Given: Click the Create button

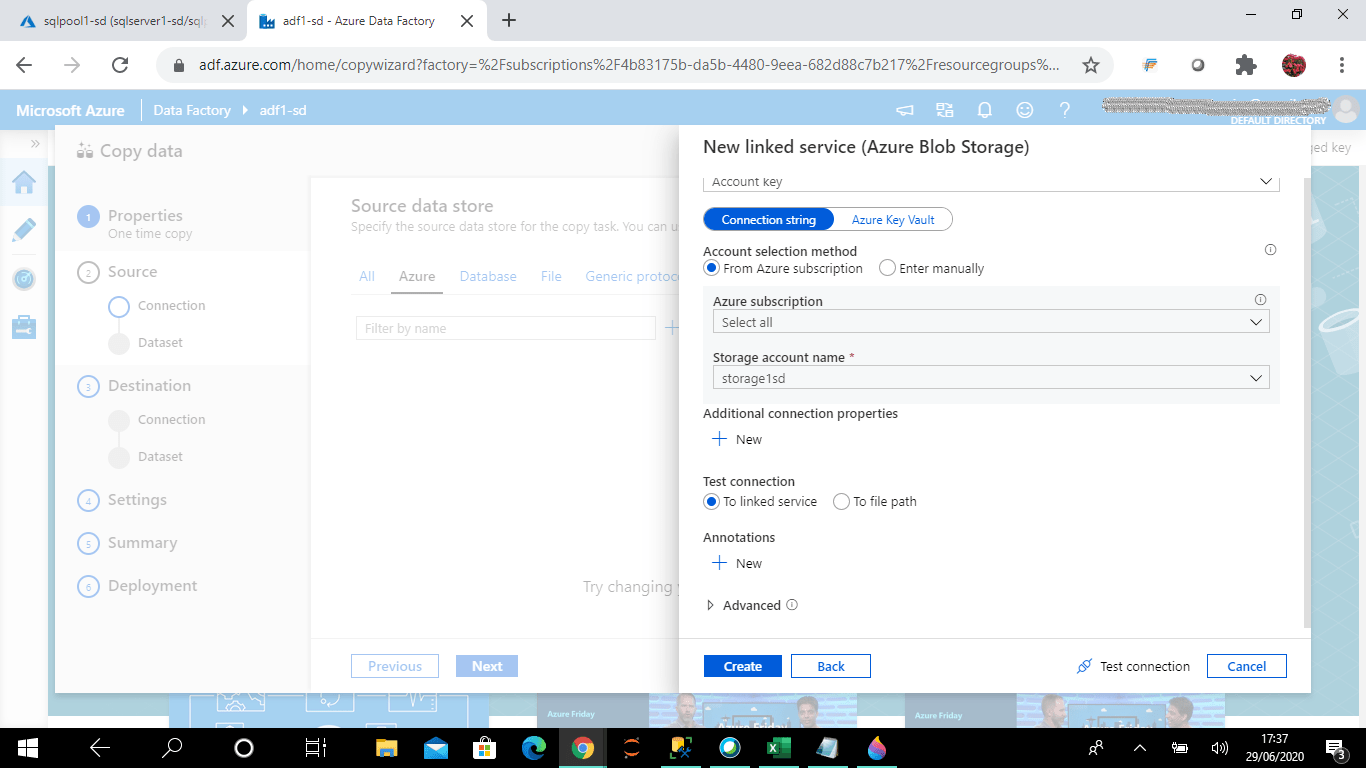Looking at the screenshot, I should point(742,665).
